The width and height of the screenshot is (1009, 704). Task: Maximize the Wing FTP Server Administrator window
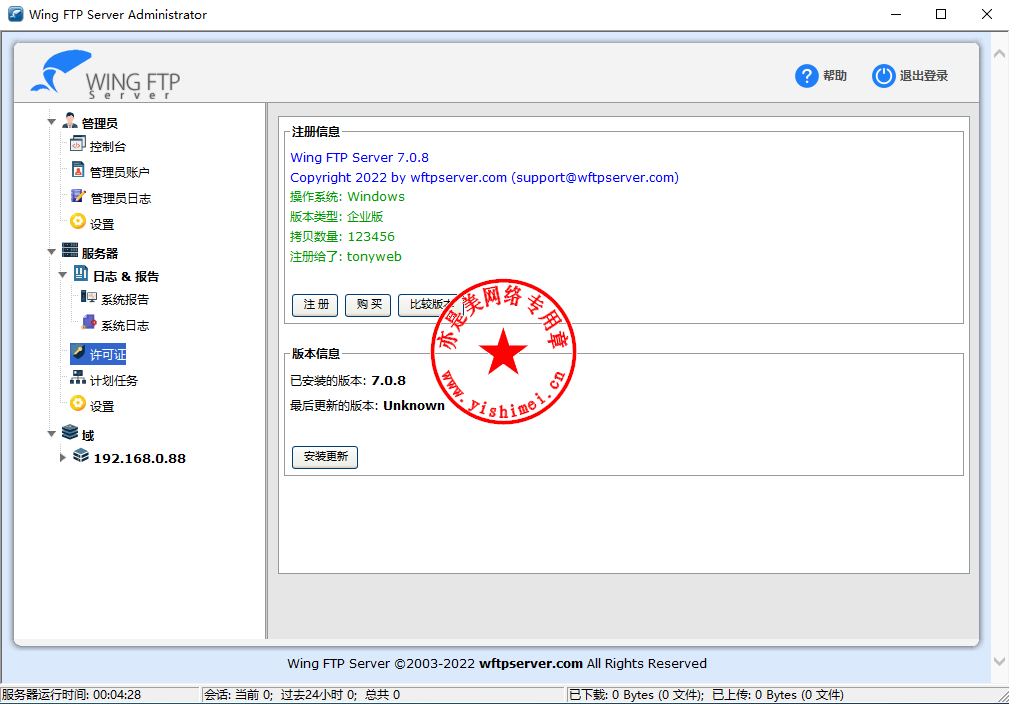point(941,14)
